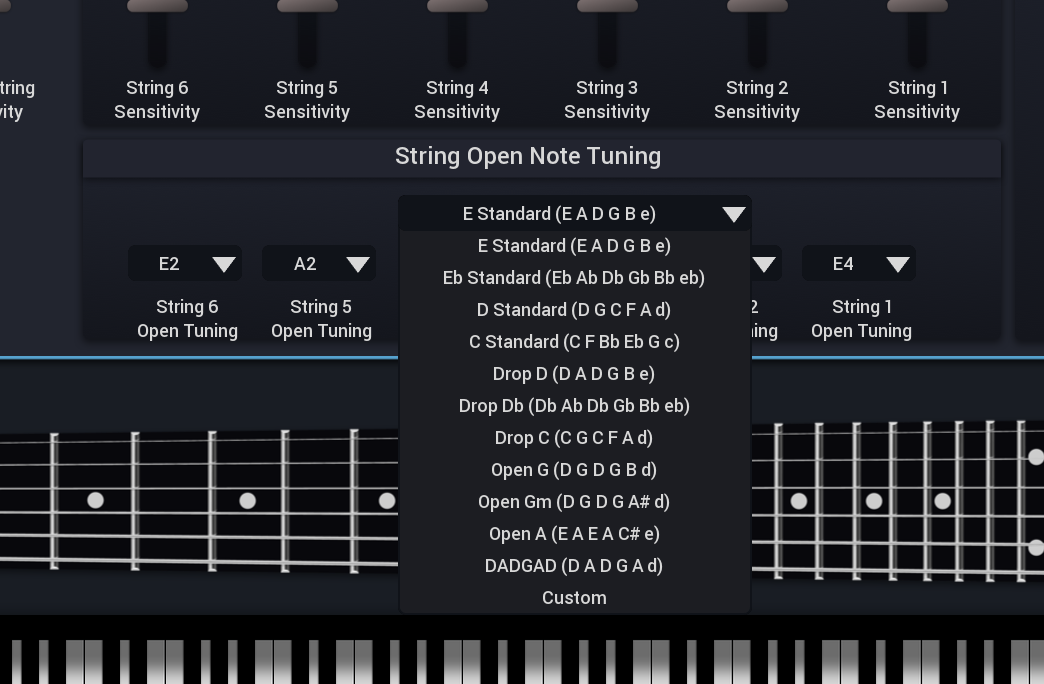1044x684 pixels.
Task: Select Drop Db tuning preset
Action: (x=574, y=406)
